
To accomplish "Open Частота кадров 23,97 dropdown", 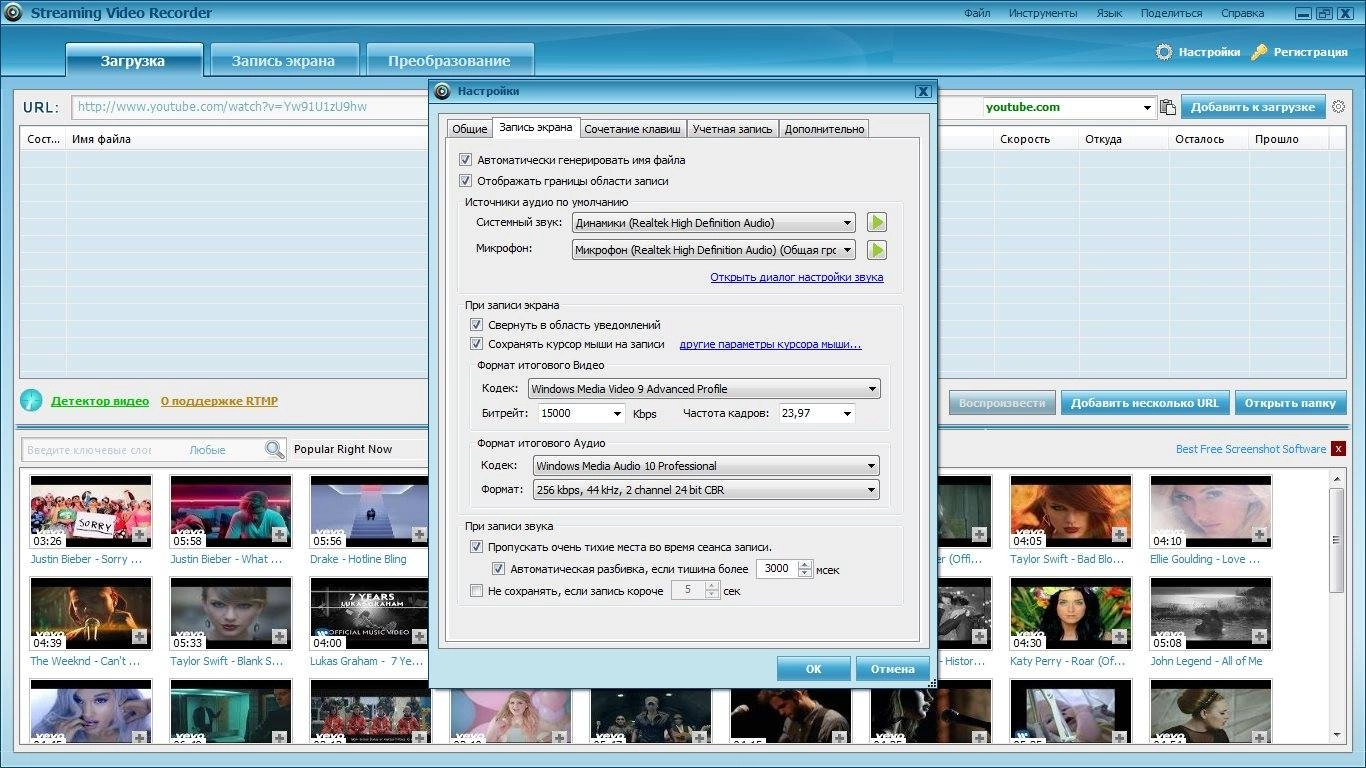I will pos(817,413).
